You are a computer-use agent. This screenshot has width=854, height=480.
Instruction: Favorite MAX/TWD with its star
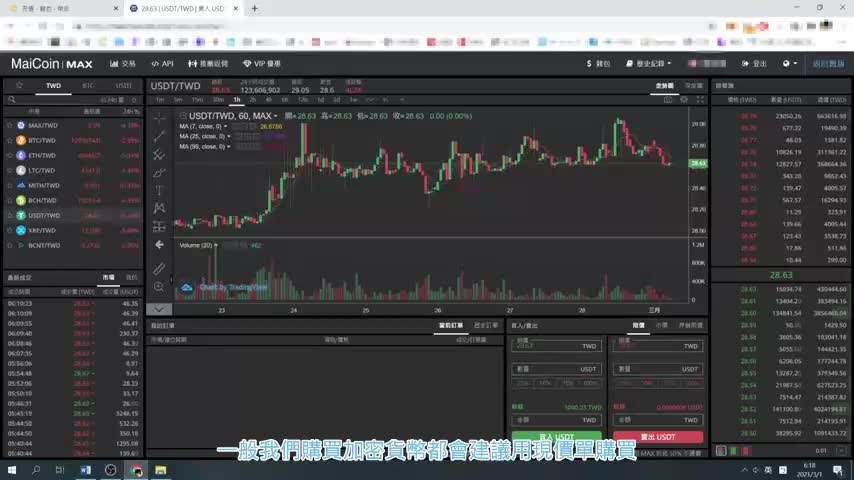[x=9, y=125]
